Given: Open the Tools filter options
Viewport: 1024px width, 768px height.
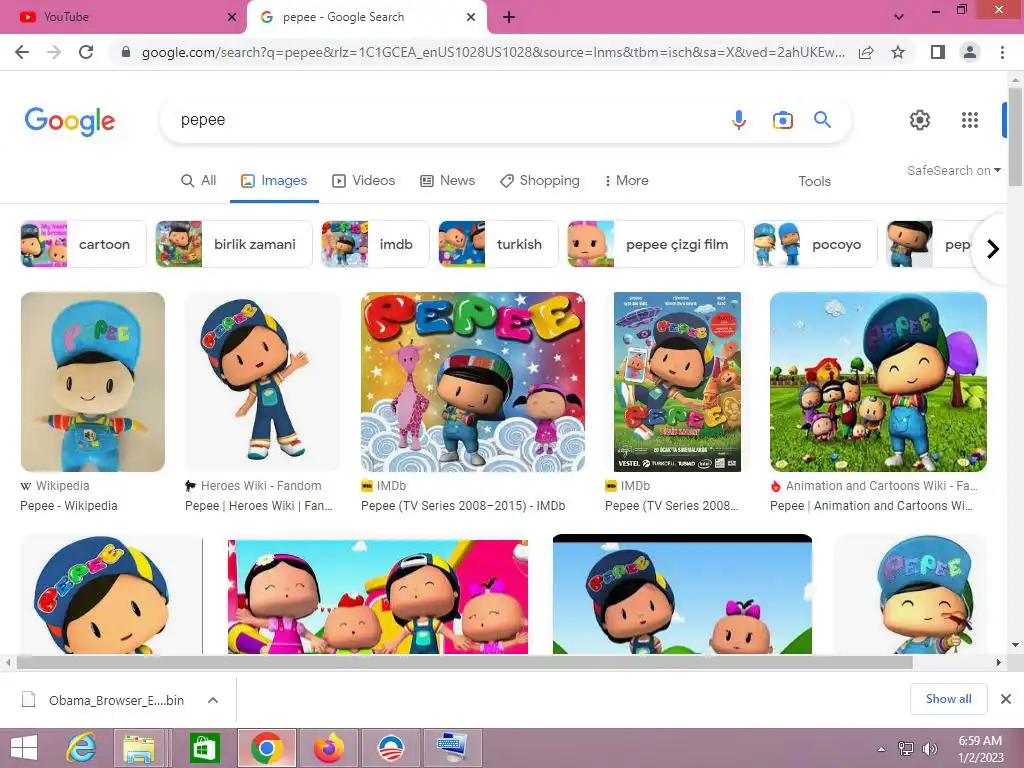Looking at the screenshot, I should 814,181.
